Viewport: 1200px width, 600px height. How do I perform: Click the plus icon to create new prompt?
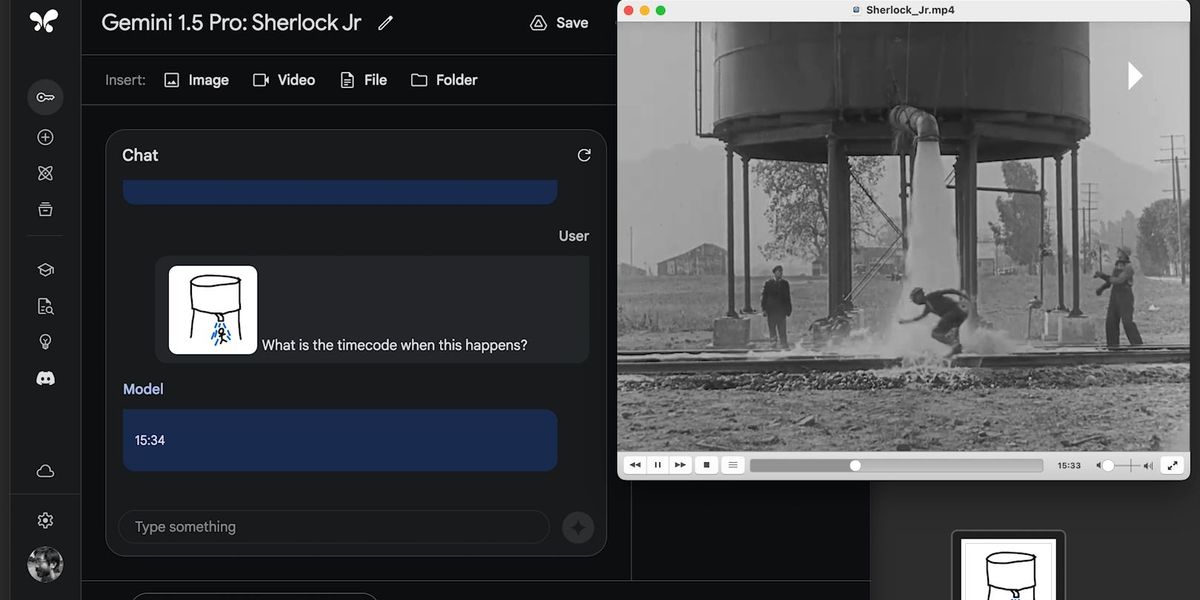click(x=45, y=137)
